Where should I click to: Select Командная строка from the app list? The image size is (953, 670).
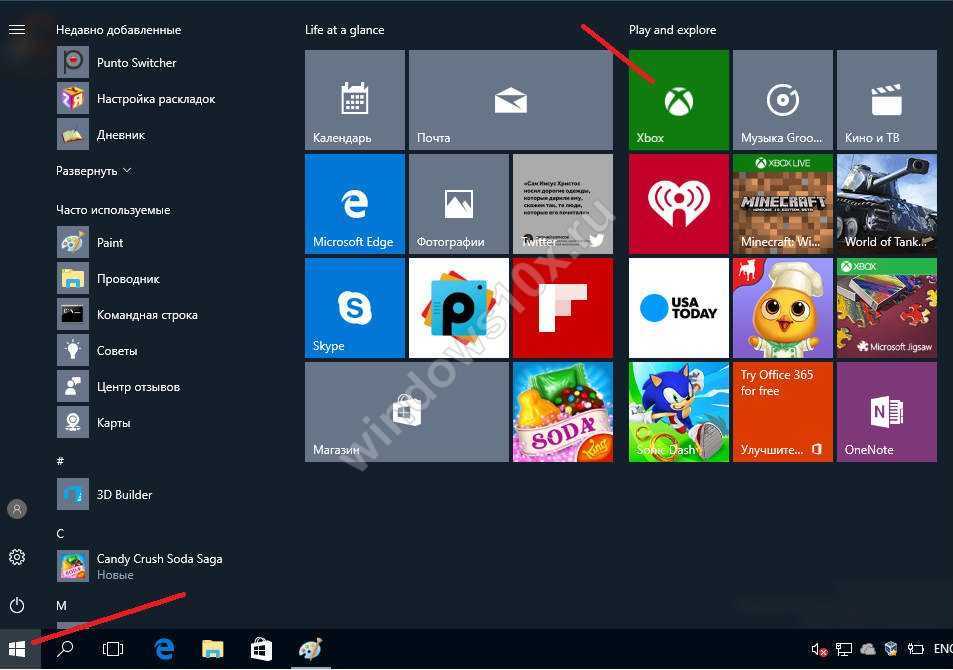click(147, 315)
